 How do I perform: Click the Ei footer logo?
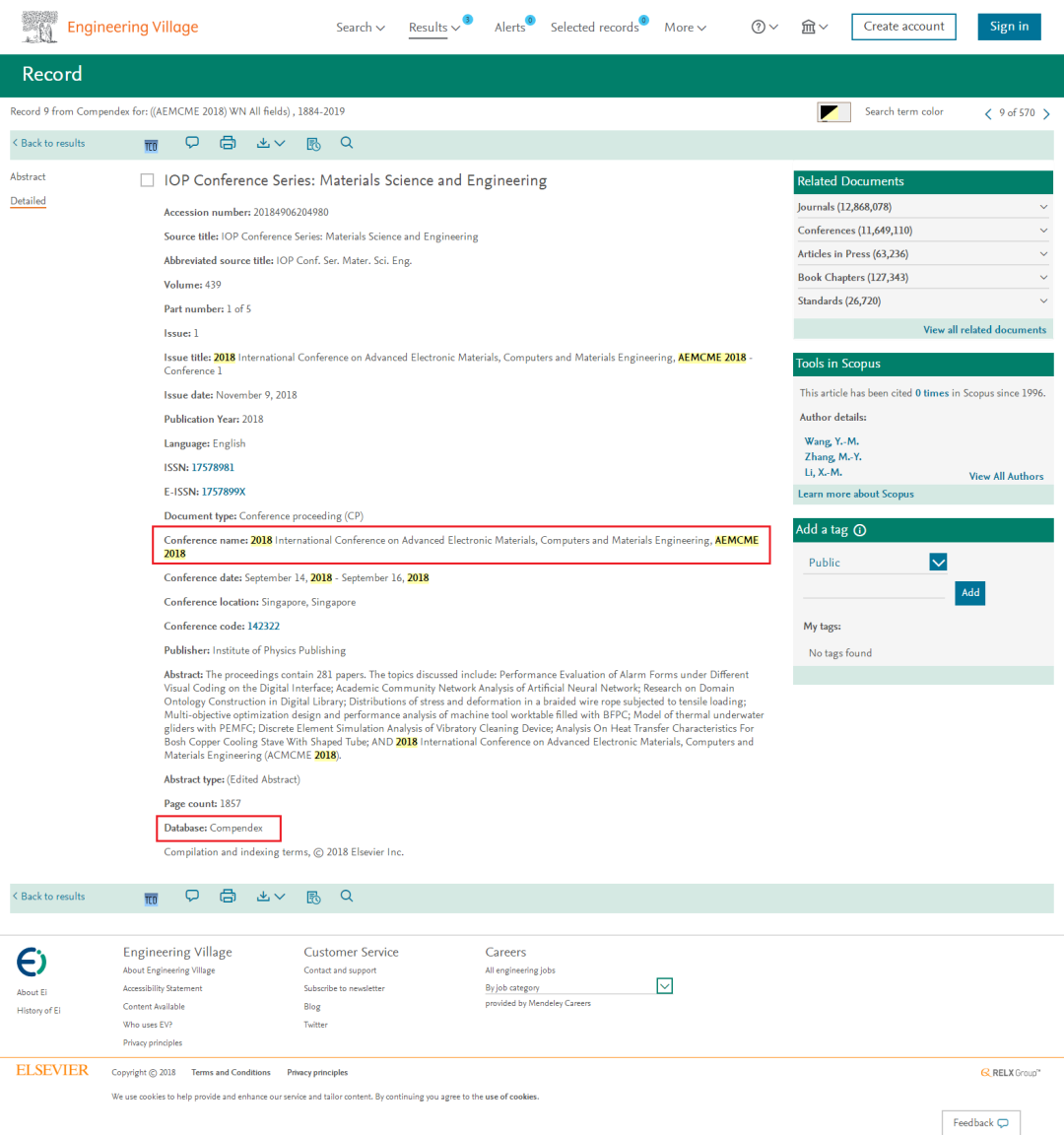point(32,962)
